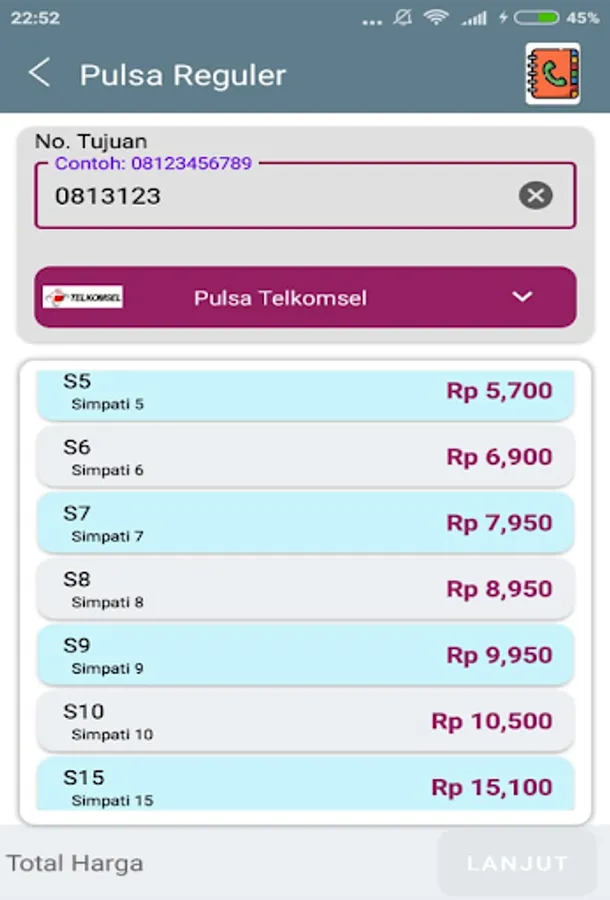Select the S5 Simpati 5 package
Viewport: 610px width, 900px height.
pyautogui.click(x=305, y=395)
